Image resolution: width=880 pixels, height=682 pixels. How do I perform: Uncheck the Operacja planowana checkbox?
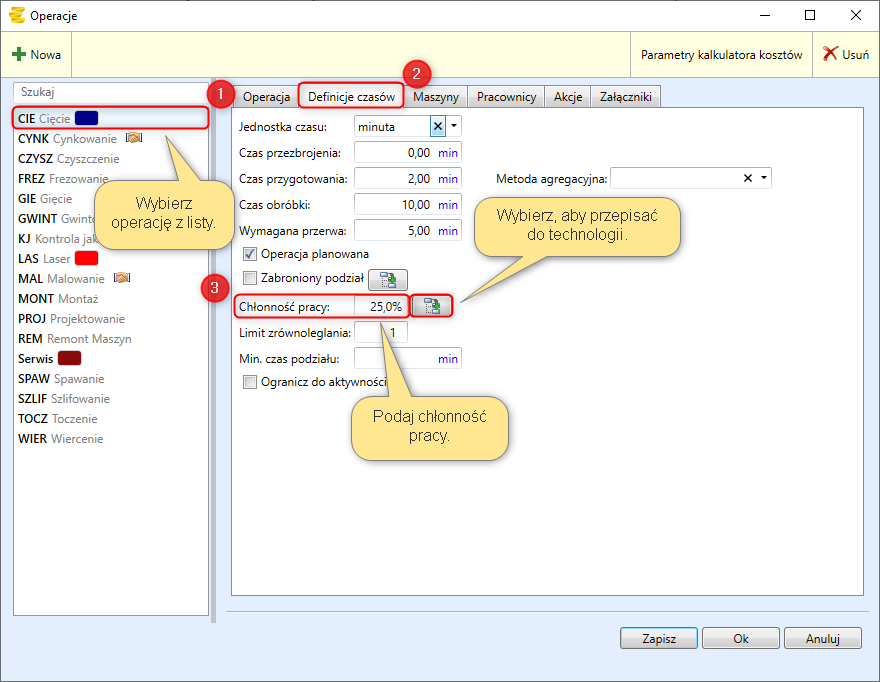click(x=250, y=254)
